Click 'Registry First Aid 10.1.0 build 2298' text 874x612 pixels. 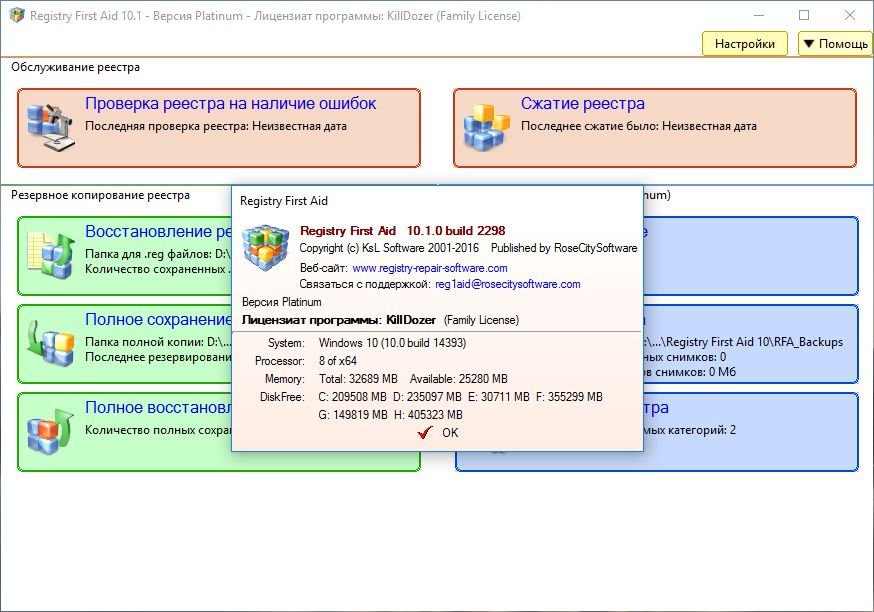(402, 231)
